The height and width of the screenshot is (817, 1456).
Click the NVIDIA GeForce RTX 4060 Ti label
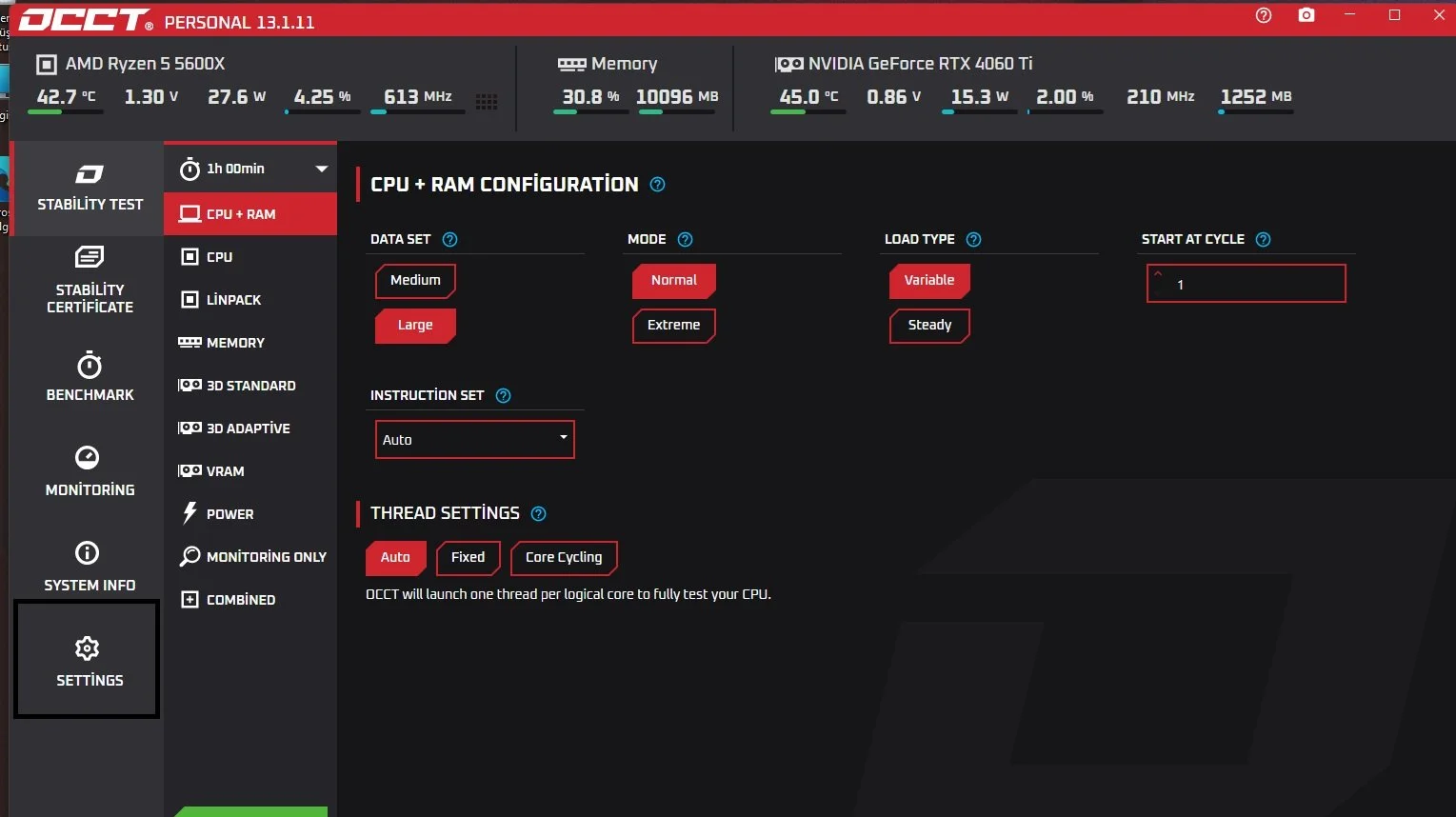coord(920,64)
